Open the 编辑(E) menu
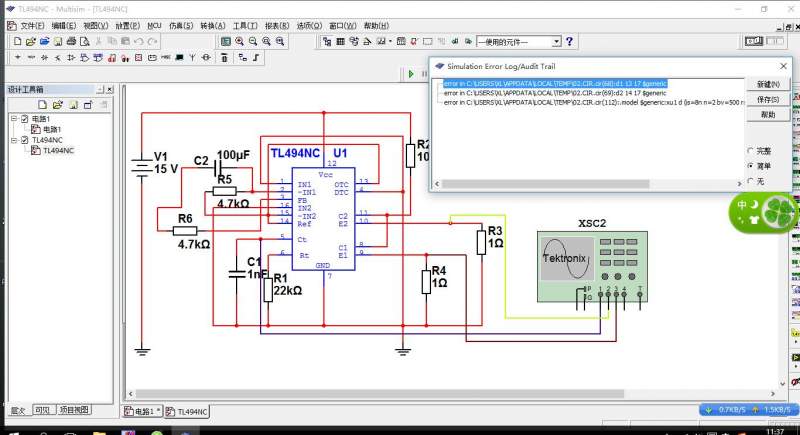Viewport: 800px width, 435px height. [x=64, y=25]
